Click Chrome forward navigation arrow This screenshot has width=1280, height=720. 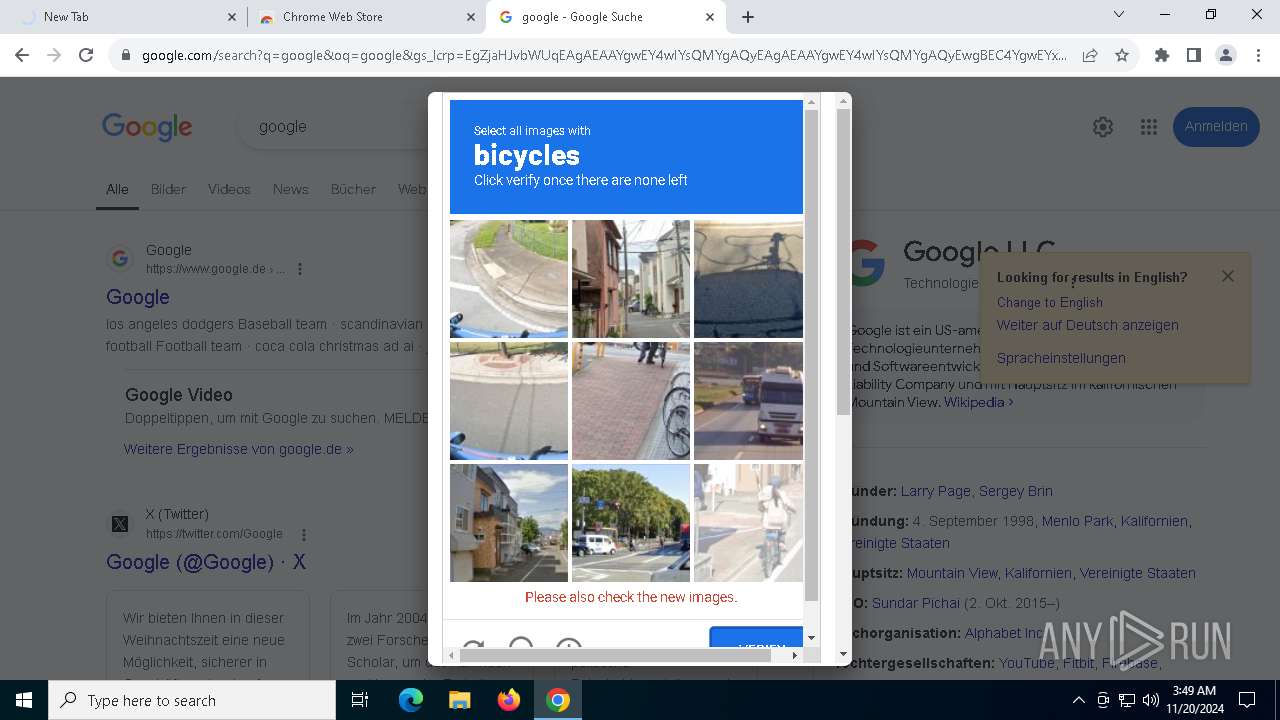54,55
